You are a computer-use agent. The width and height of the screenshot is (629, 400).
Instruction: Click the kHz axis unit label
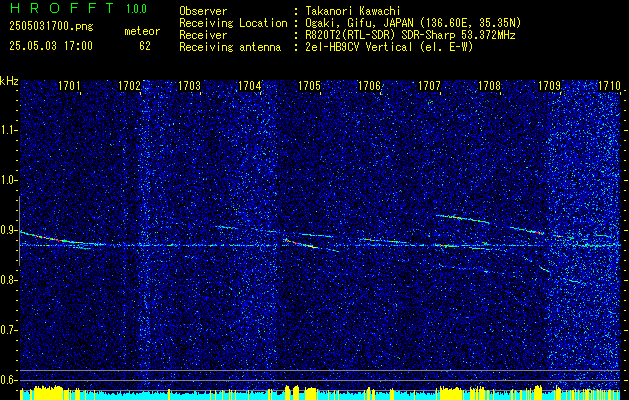click(9, 81)
